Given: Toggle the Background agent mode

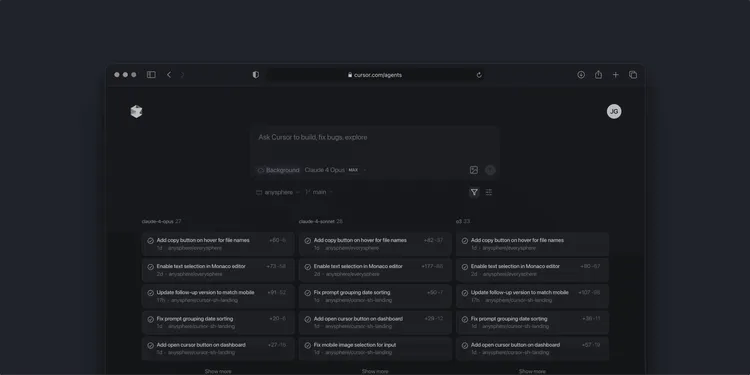Looking at the screenshot, I should pos(278,170).
